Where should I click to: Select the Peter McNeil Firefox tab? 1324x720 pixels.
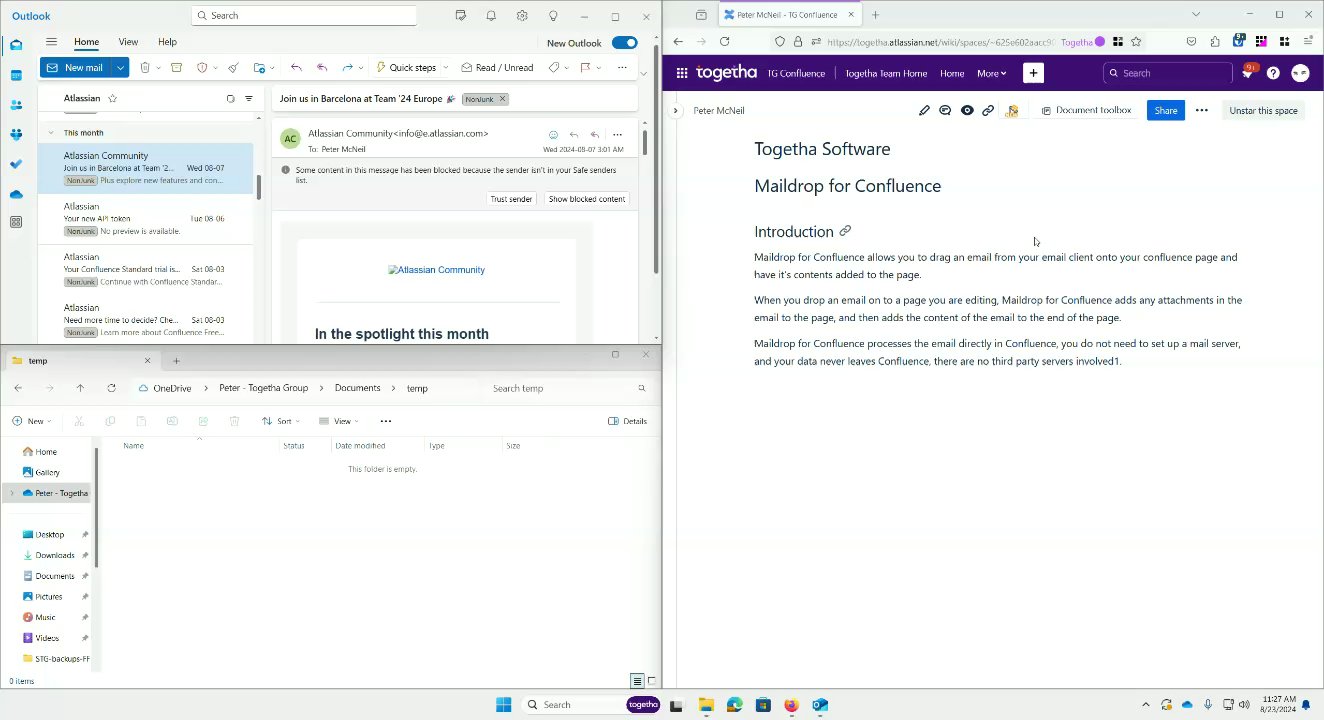(790, 15)
